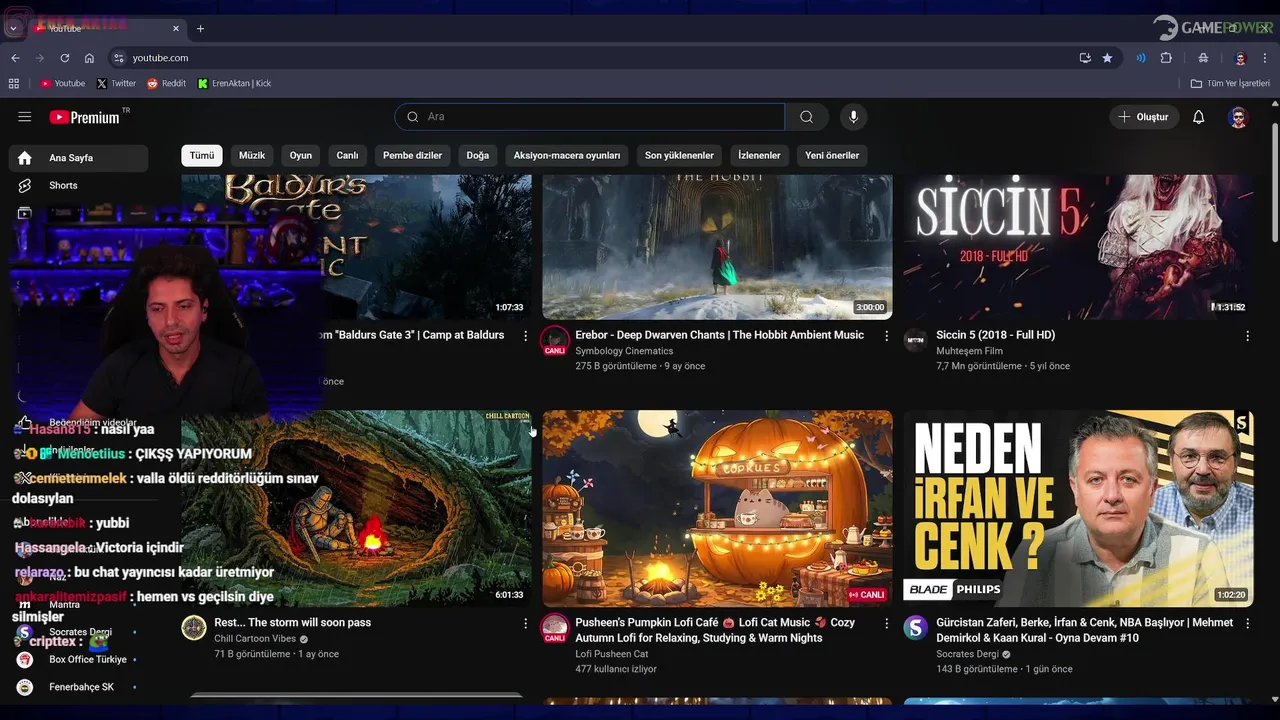Open the notifications bell

1198,117
